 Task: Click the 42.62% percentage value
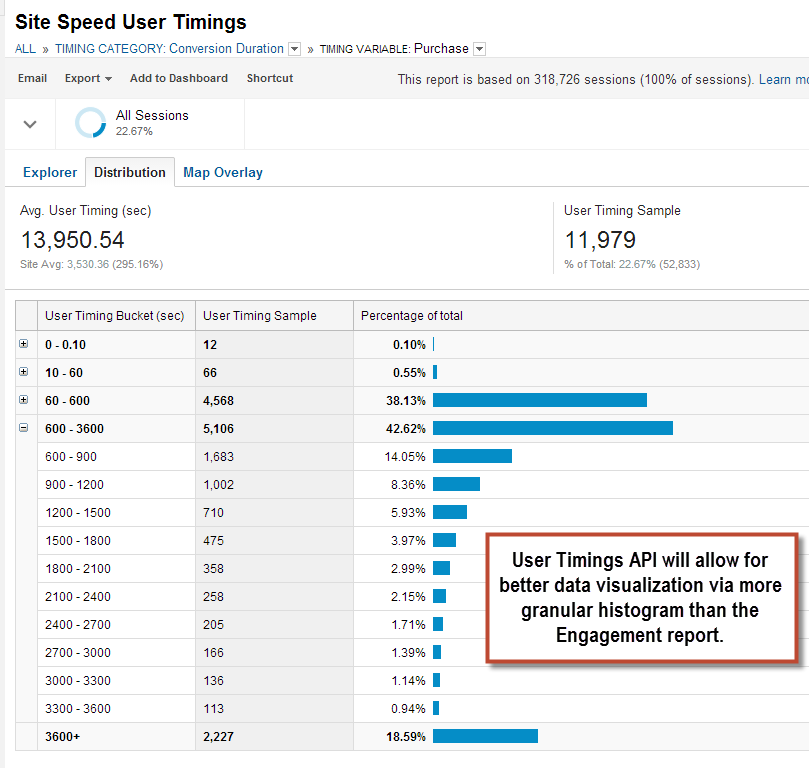[406, 429]
